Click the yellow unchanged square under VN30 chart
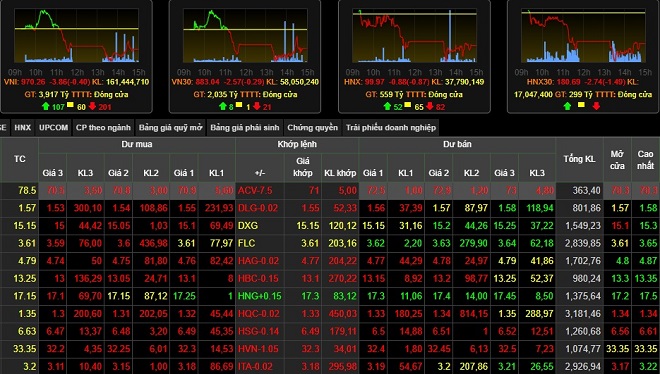The image size is (660, 374). click(x=239, y=105)
